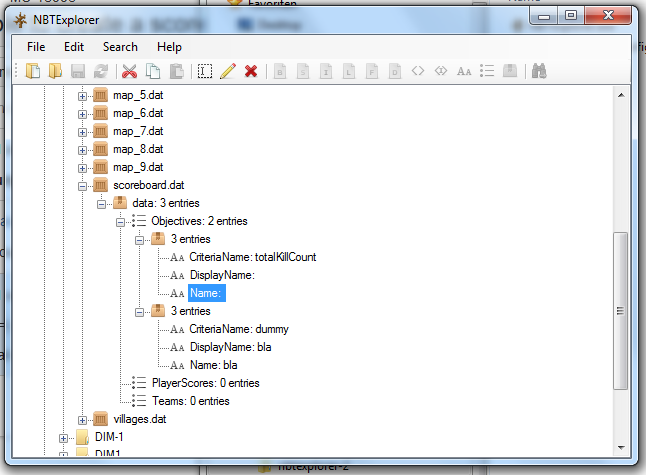Click the Copy toolbar icon
The height and width of the screenshot is (475, 646).
[x=153, y=71]
